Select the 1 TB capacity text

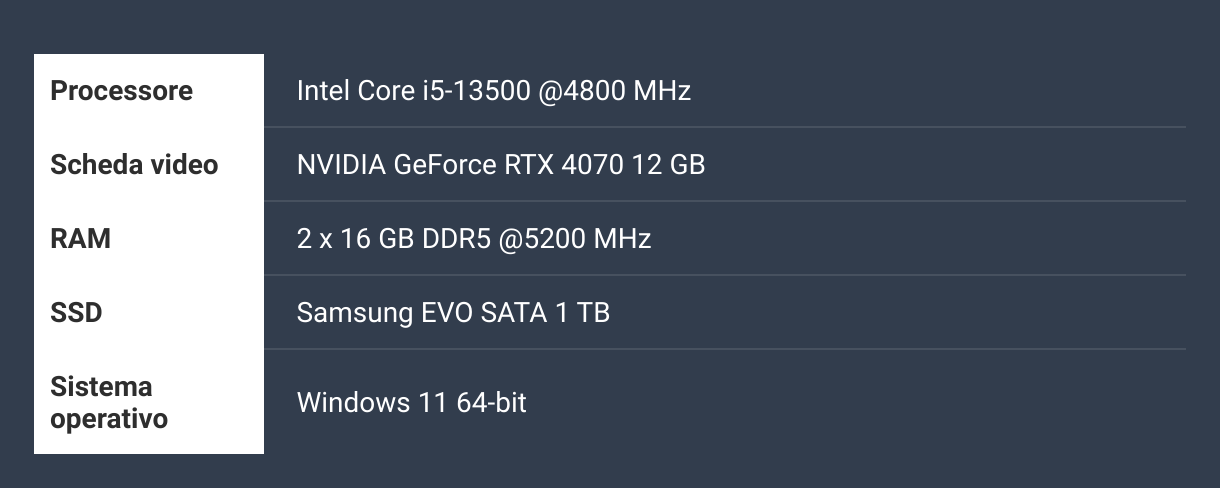(582, 313)
